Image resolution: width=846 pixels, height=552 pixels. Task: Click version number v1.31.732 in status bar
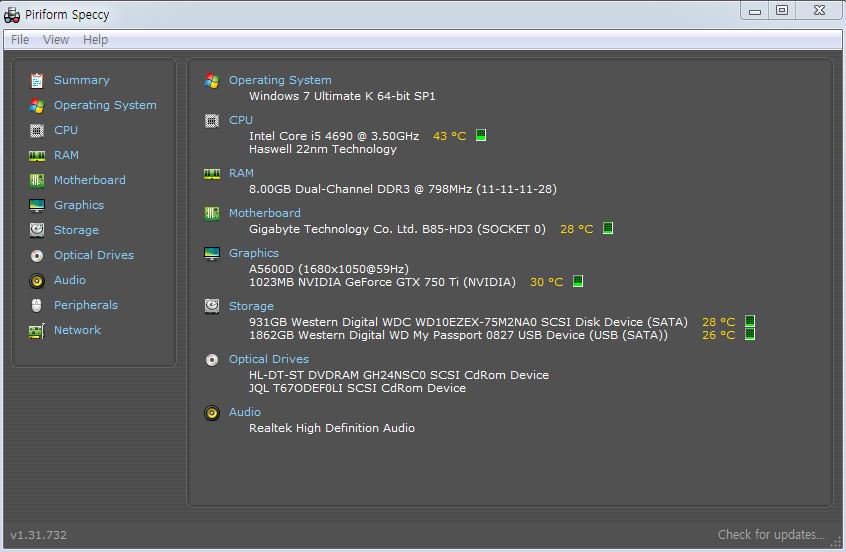pyautogui.click(x=38, y=535)
